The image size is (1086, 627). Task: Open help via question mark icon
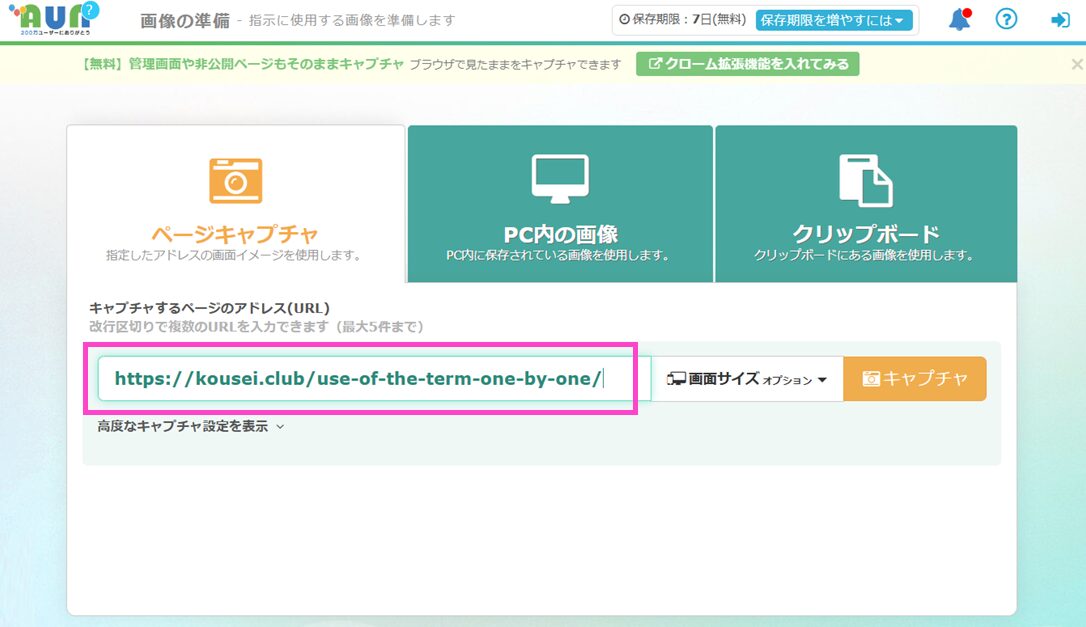(x=1006, y=20)
